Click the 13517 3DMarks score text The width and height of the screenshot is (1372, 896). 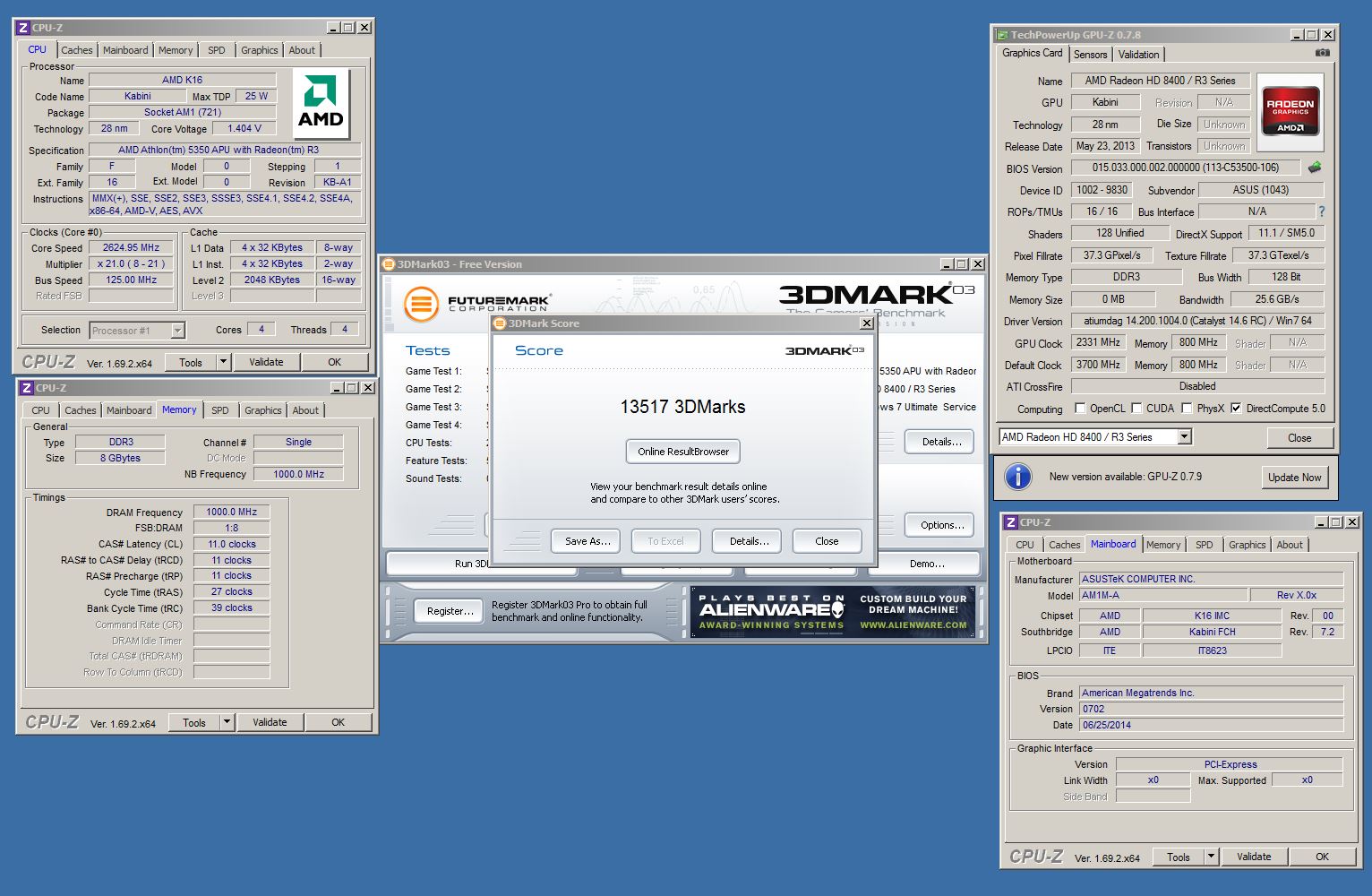(x=683, y=407)
